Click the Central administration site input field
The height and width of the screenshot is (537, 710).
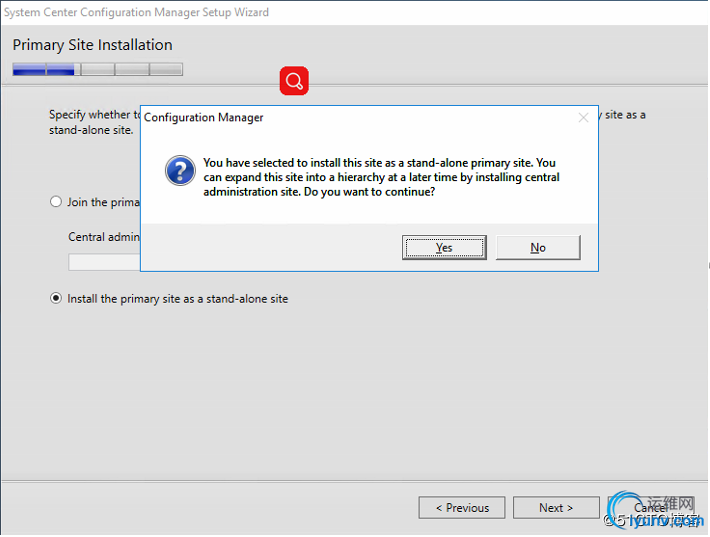(105, 262)
